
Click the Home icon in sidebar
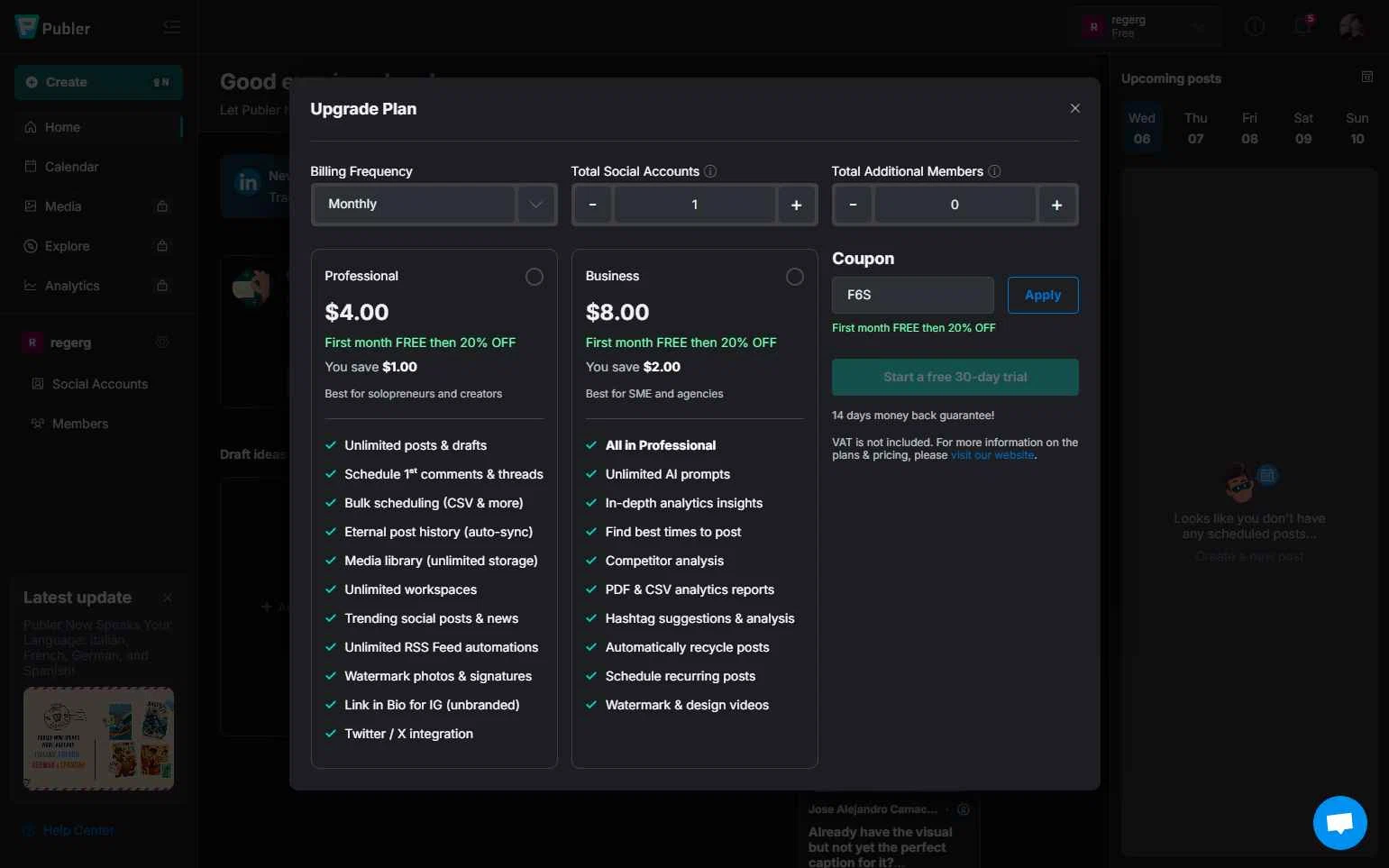tap(31, 127)
